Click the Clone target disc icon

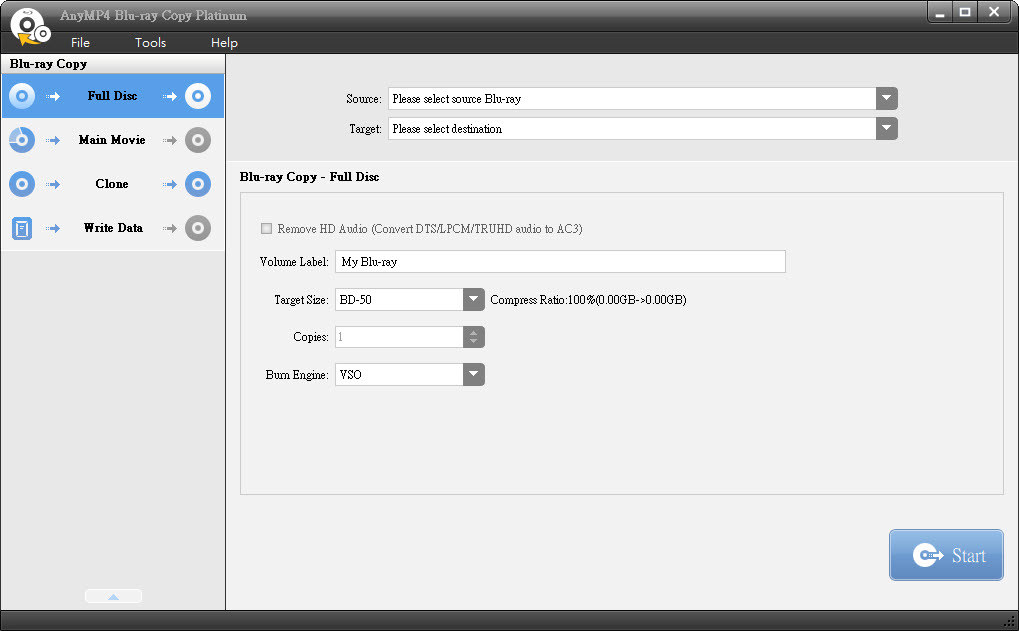198,184
